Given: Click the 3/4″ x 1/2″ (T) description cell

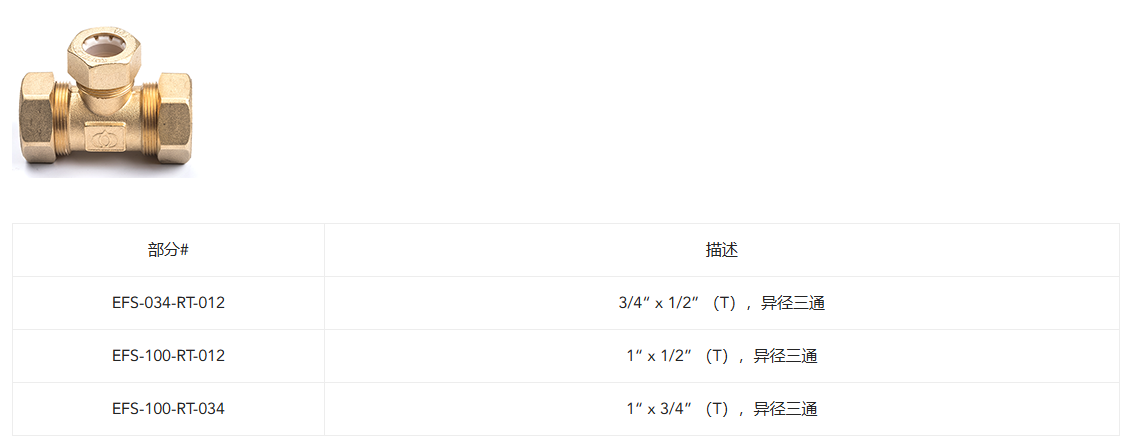Looking at the screenshot, I should [x=722, y=303].
